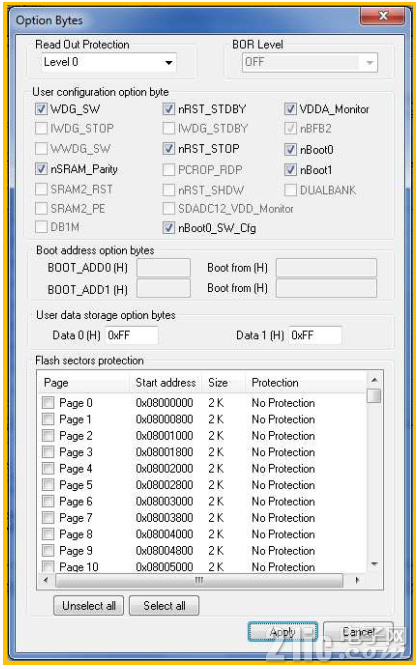Toggle the nRST_STDBY checkbox
419x669 pixels.
(x=169, y=109)
